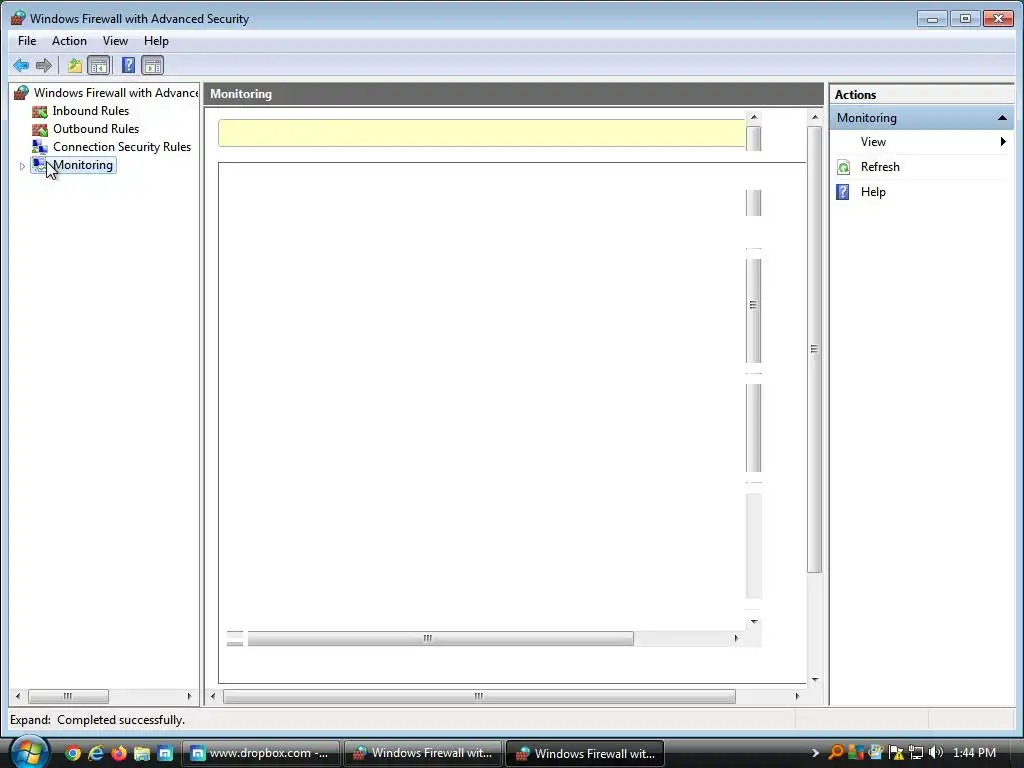Click the green Refresh icon in Actions
Image resolution: width=1024 pixels, height=768 pixels.
click(843, 167)
